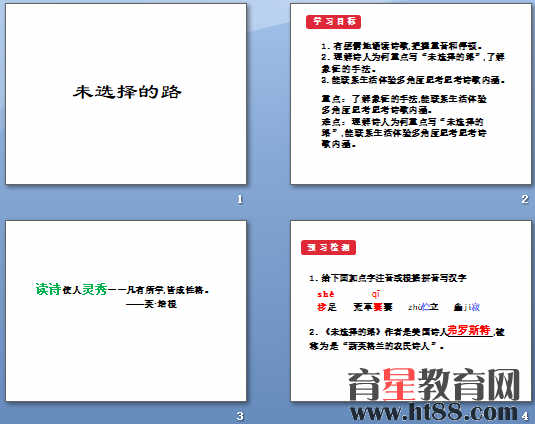This screenshot has height=424, width=535.
Task: Select slide 3 with the Bacon quote
Action: tap(126, 311)
